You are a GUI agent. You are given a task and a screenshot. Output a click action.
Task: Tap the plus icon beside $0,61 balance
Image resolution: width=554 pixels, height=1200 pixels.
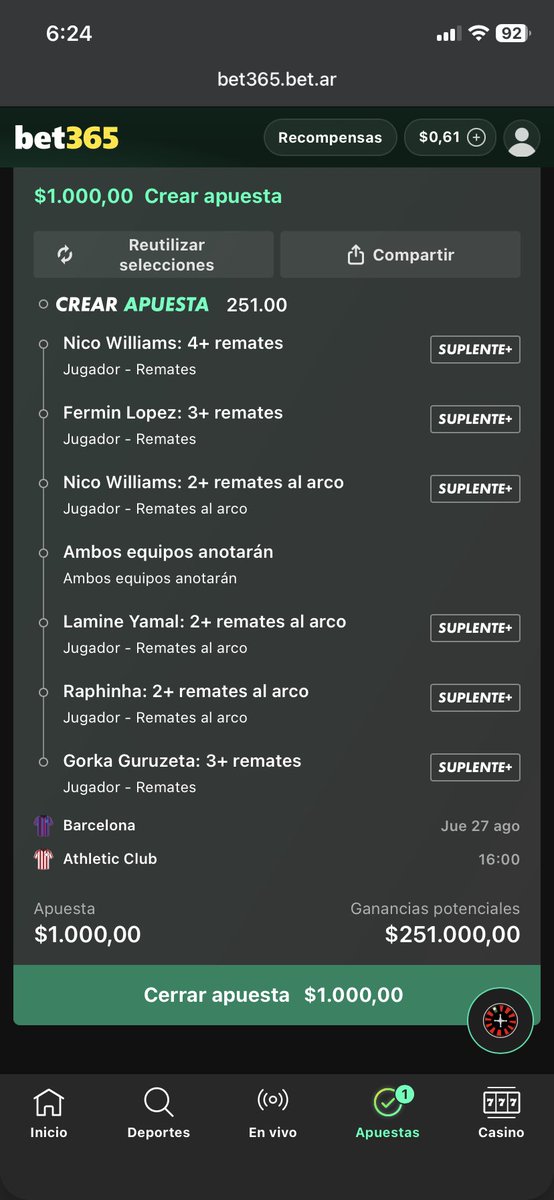pos(476,138)
